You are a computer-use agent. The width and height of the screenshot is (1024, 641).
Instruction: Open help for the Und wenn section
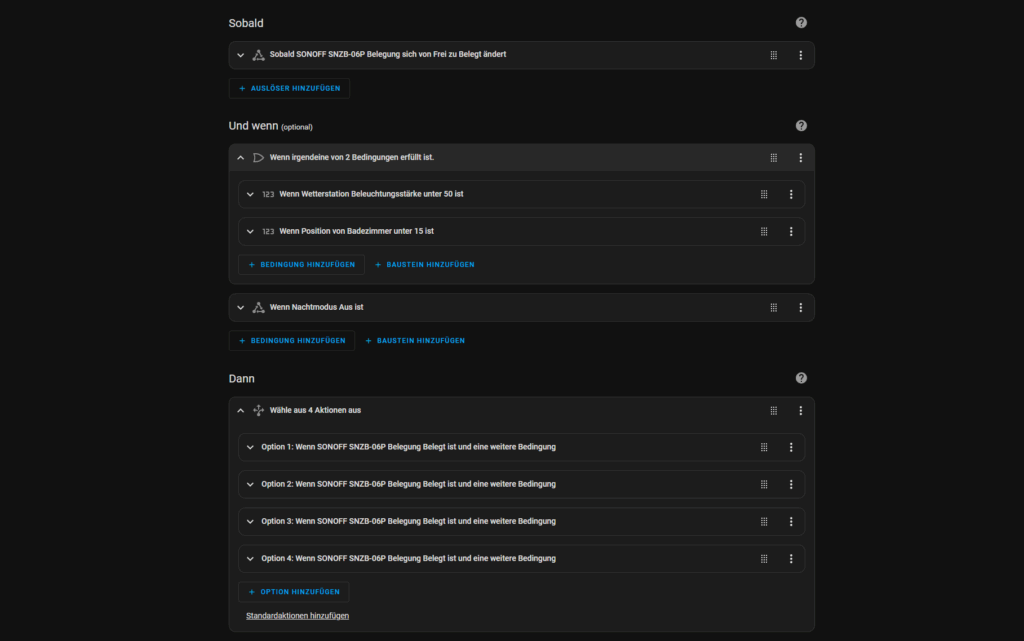coord(801,126)
